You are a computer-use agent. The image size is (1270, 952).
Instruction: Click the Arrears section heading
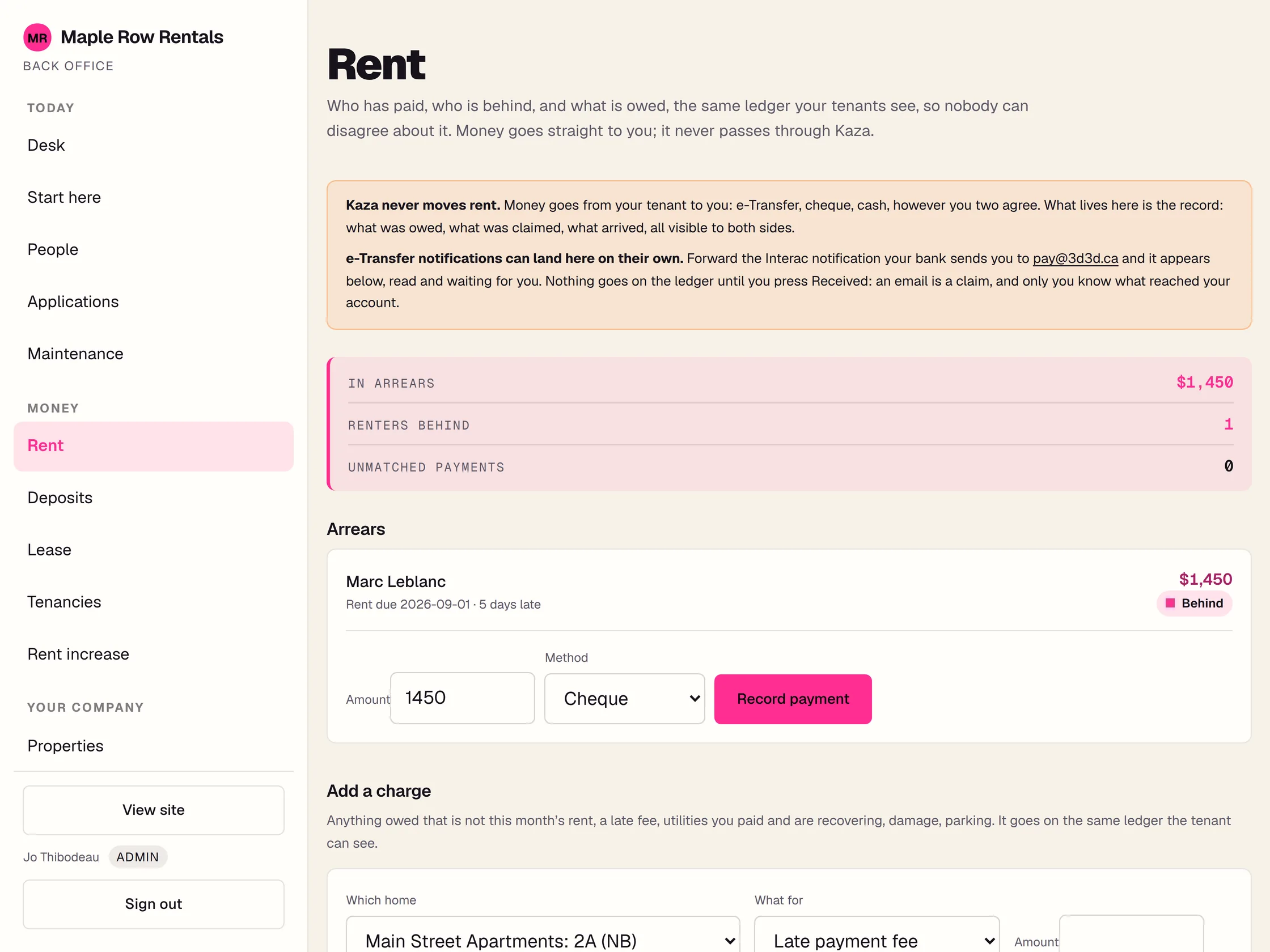point(356,529)
